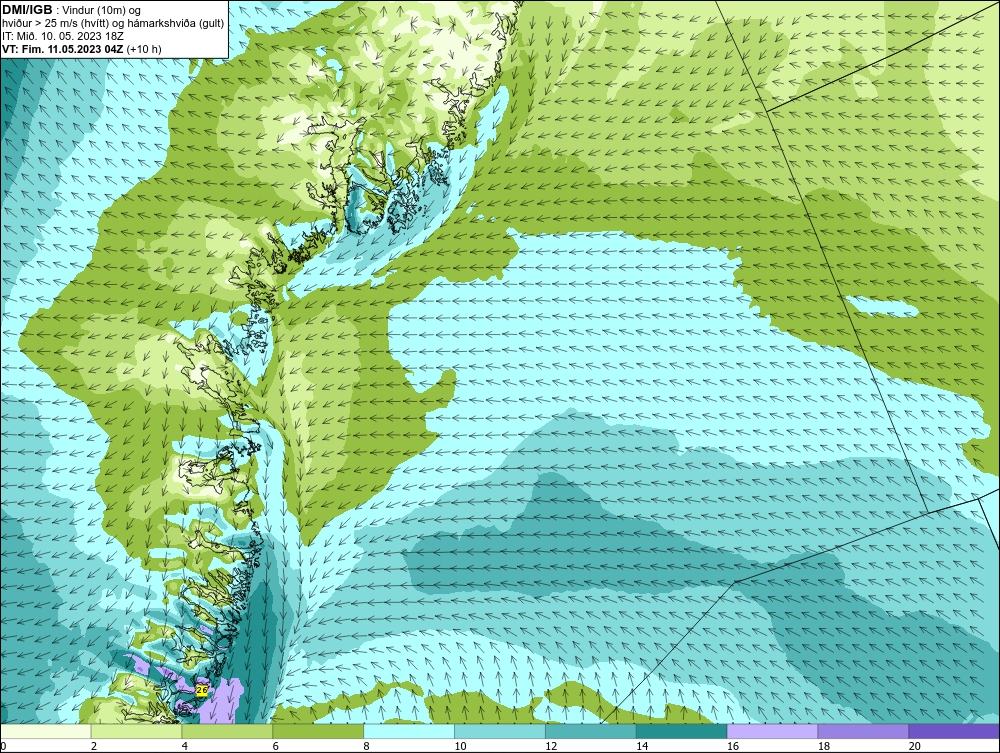Select the 4-6 m/s green legend swatch

tap(227, 731)
